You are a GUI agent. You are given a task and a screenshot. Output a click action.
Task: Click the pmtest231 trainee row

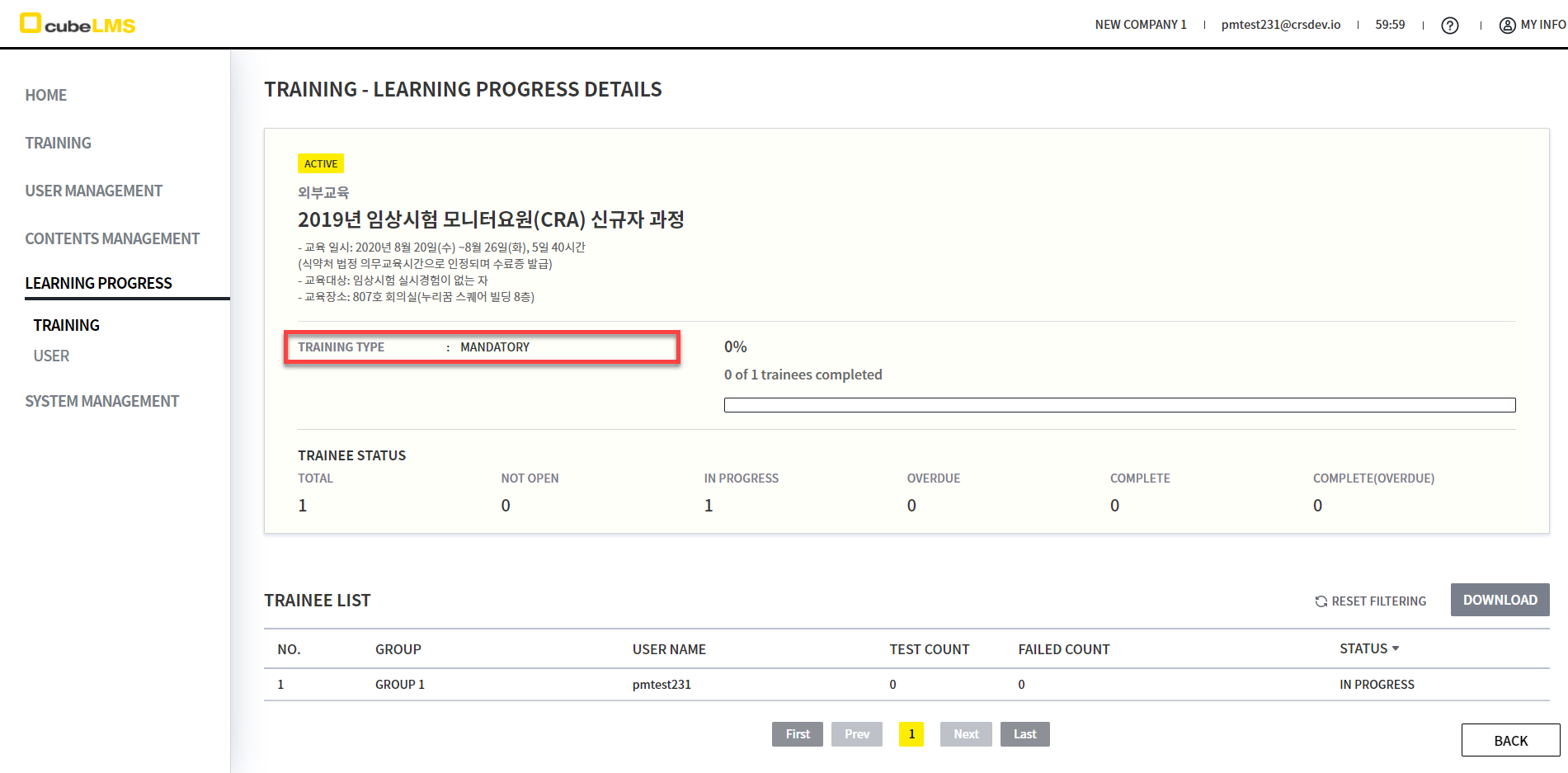(662, 685)
